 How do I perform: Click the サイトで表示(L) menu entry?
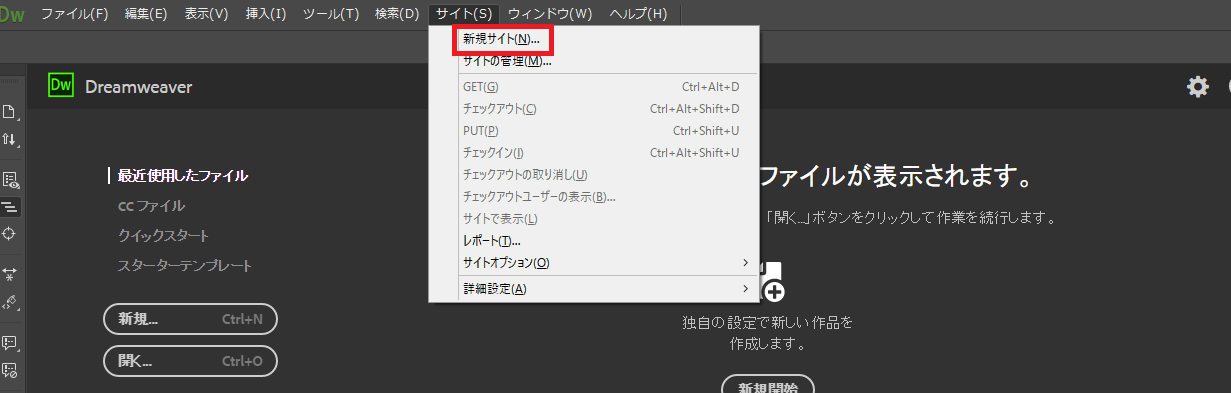click(x=594, y=219)
